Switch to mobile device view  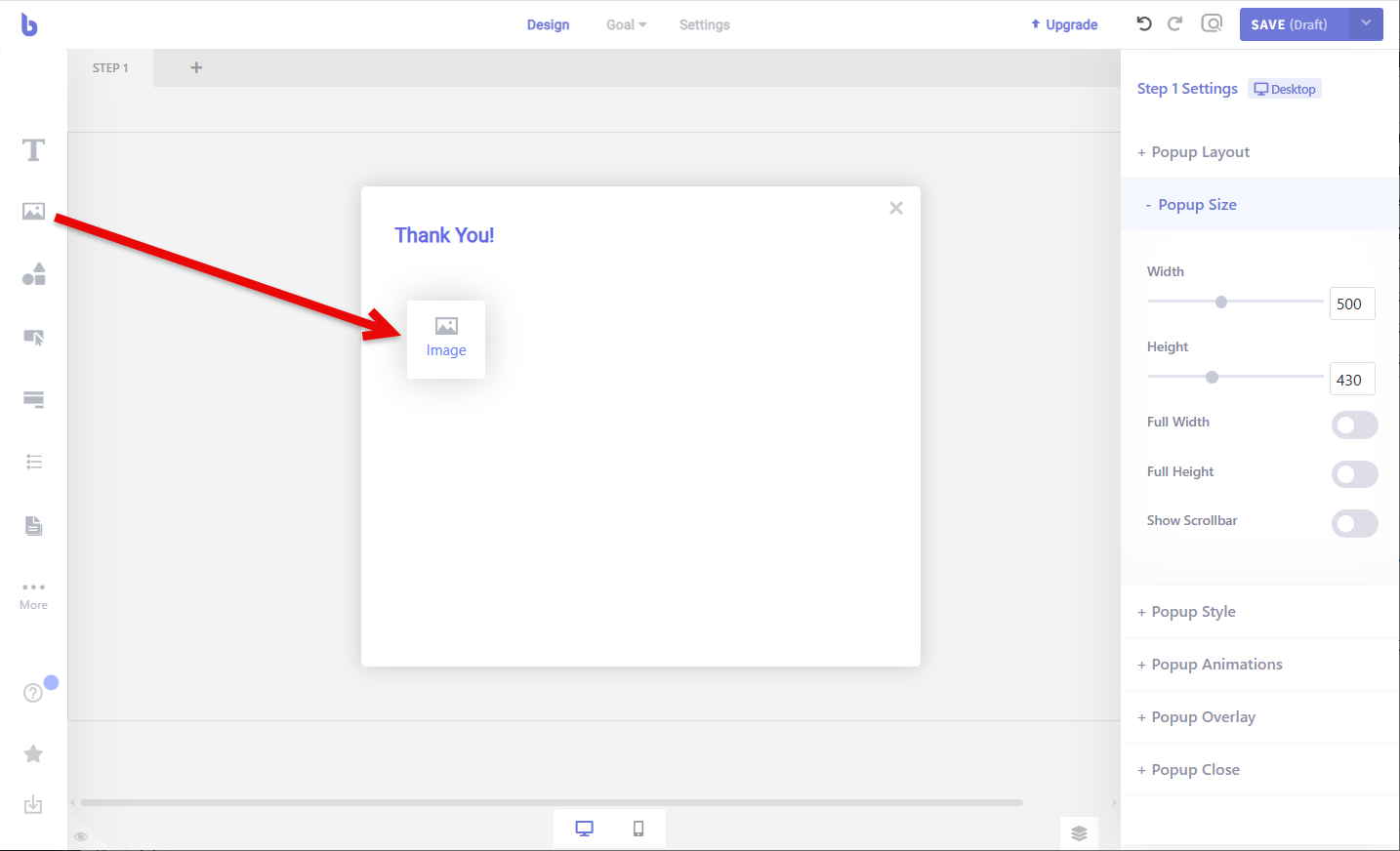[638, 829]
